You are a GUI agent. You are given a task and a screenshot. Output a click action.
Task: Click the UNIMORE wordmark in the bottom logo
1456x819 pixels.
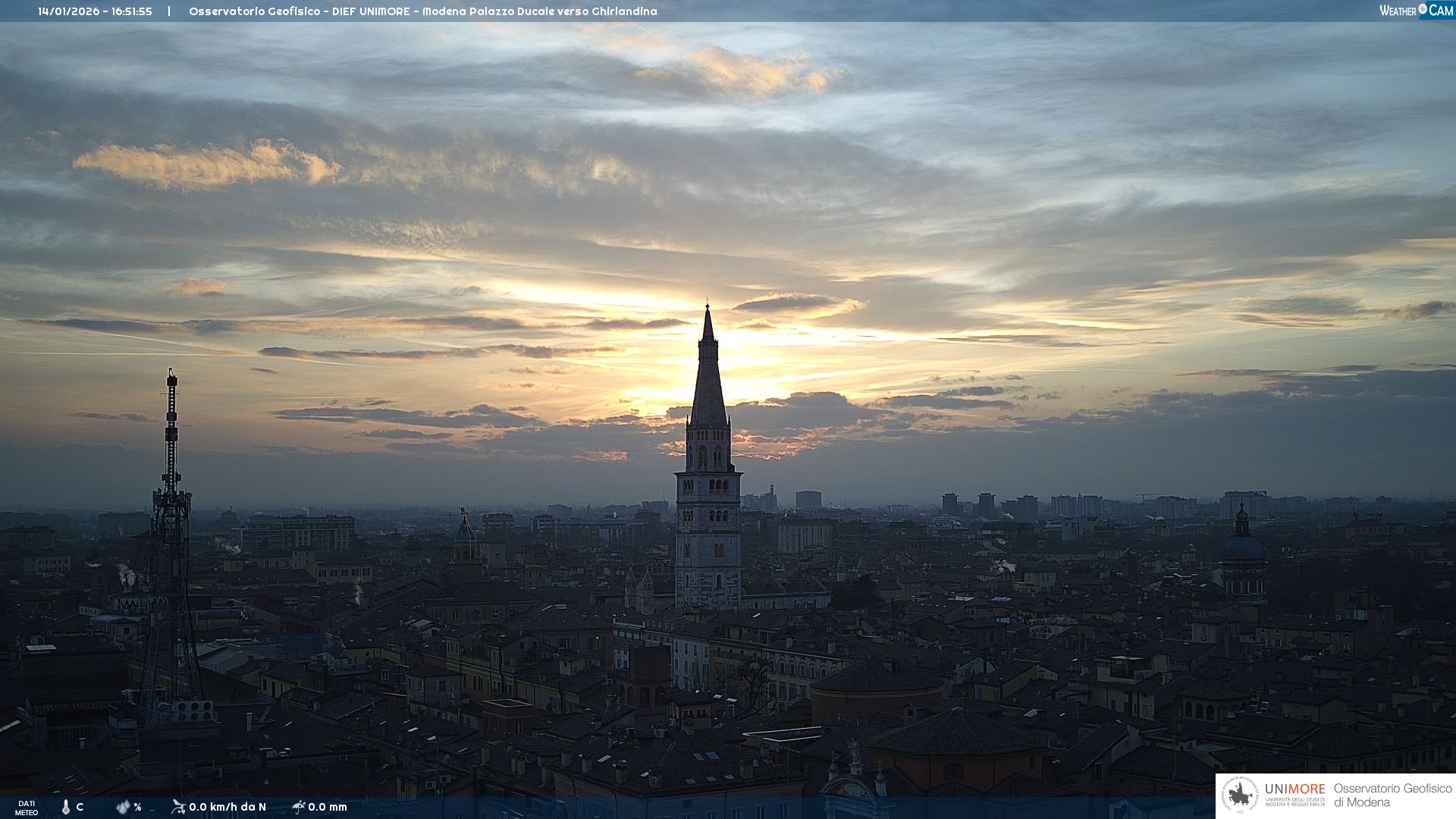(1294, 789)
